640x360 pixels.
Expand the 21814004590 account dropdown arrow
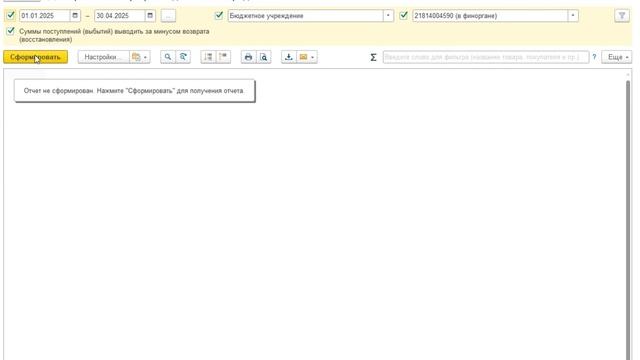(573, 16)
